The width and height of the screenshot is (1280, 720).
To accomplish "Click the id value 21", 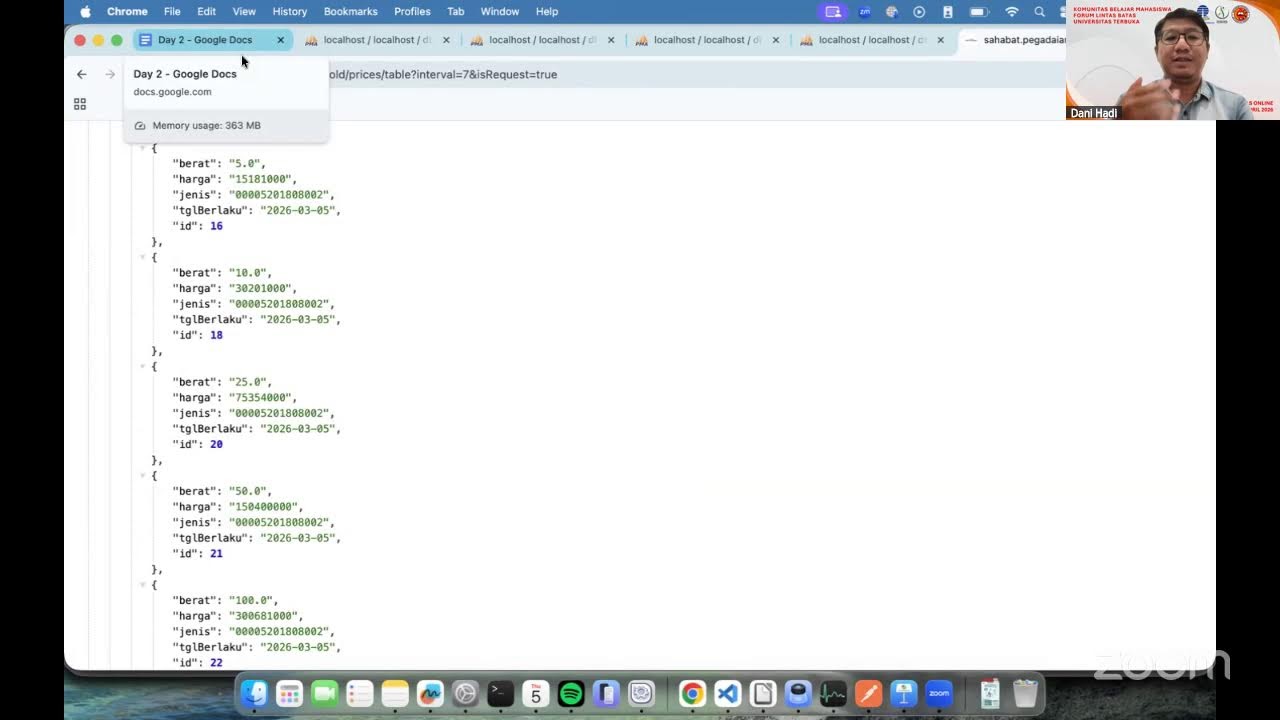I will 216,553.
